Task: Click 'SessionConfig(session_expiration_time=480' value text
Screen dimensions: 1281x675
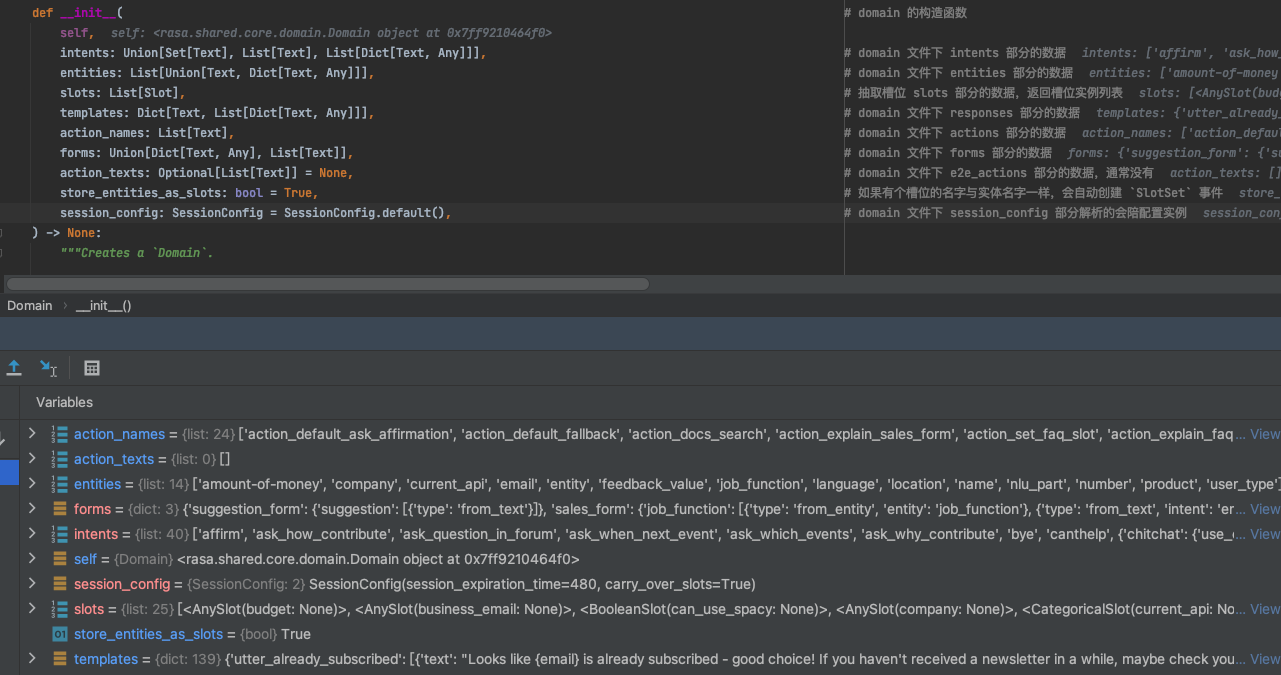Action: coord(532,584)
